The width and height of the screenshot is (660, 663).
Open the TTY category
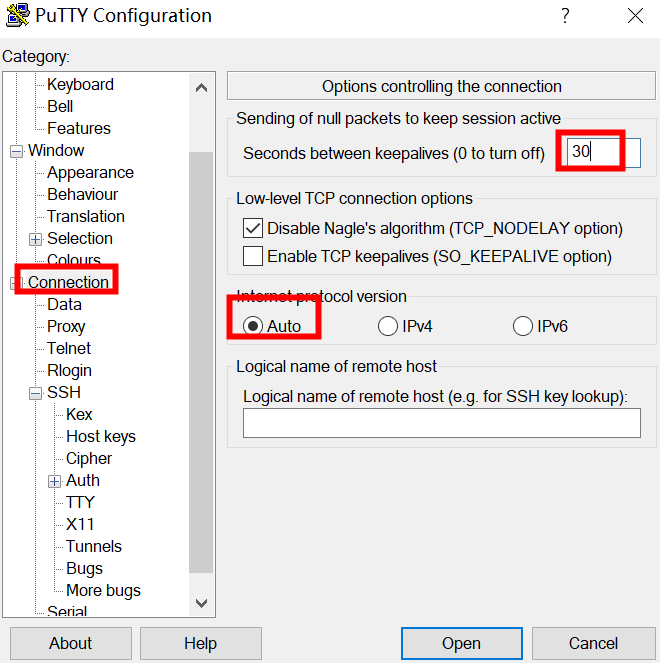tap(80, 502)
